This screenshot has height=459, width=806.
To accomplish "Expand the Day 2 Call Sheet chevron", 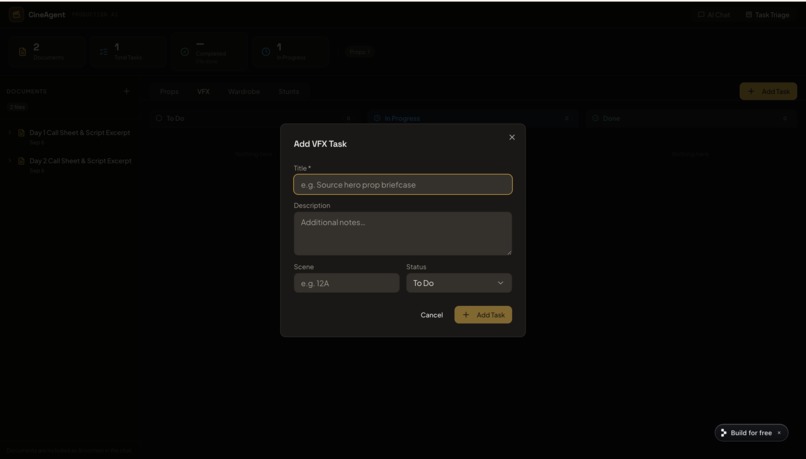I will pyautogui.click(x=10, y=161).
